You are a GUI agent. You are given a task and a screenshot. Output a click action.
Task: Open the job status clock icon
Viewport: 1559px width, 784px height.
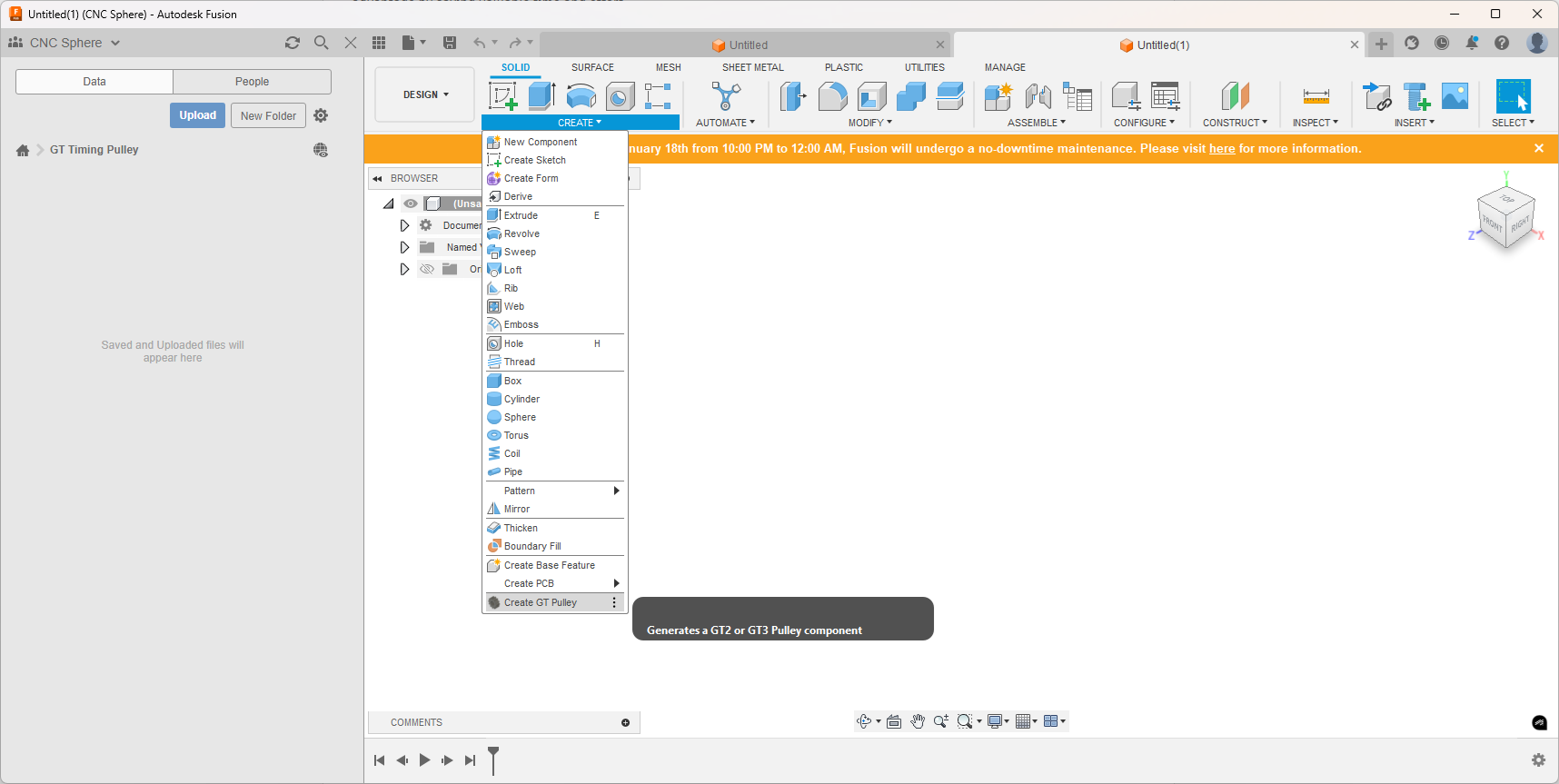1442,43
